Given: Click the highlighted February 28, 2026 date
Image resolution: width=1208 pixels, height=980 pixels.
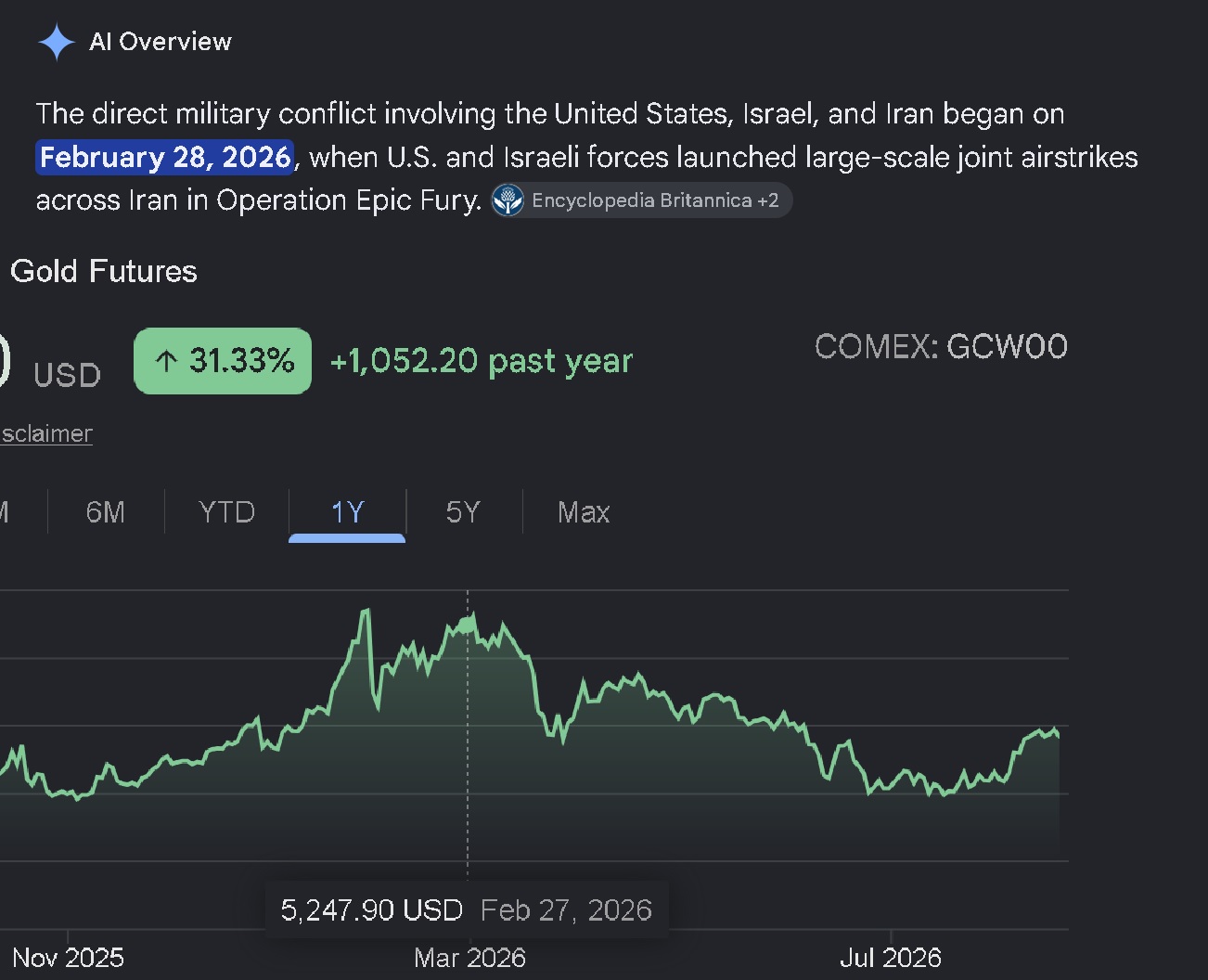Looking at the screenshot, I should [165, 157].
